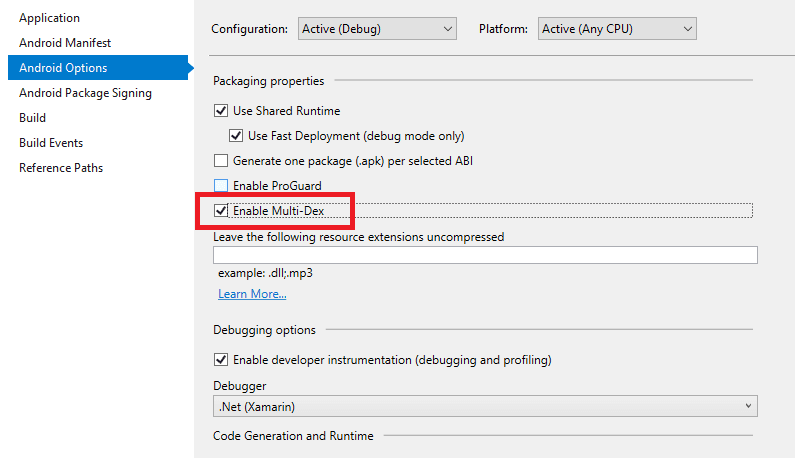This screenshot has width=795, height=458.
Task: Toggle Enable developer instrumentation checkbox
Action: tap(221, 360)
